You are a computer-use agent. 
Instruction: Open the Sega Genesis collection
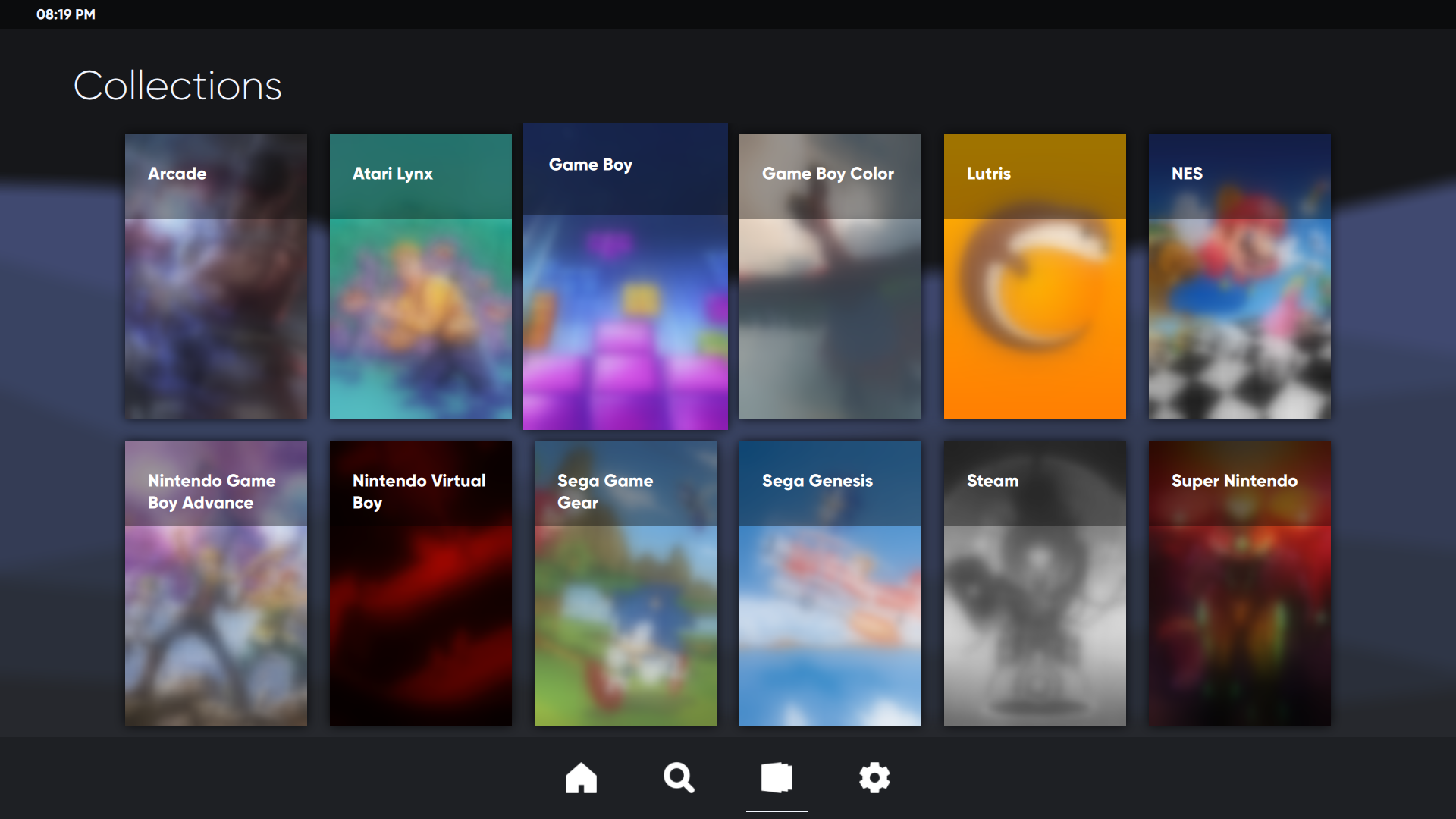point(830,583)
